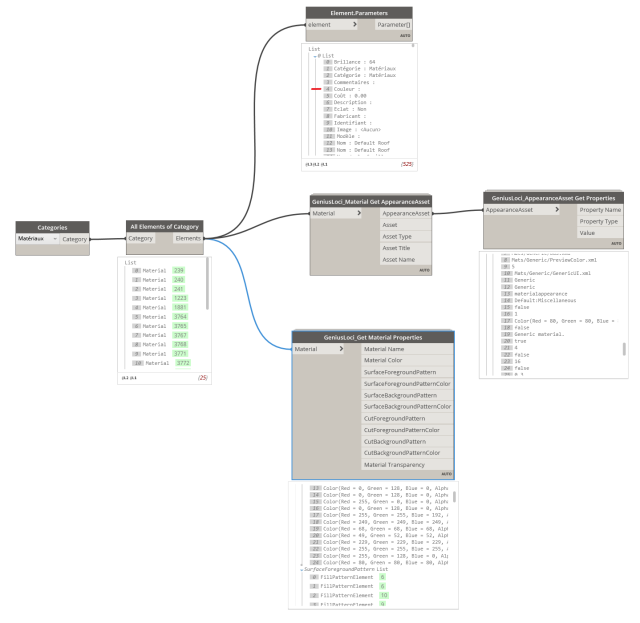The height and width of the screenshot is (623, 640).
Task: Select the GeniusLoci_Material Get AppearanceAsset node header
Action: pos(371,202)
